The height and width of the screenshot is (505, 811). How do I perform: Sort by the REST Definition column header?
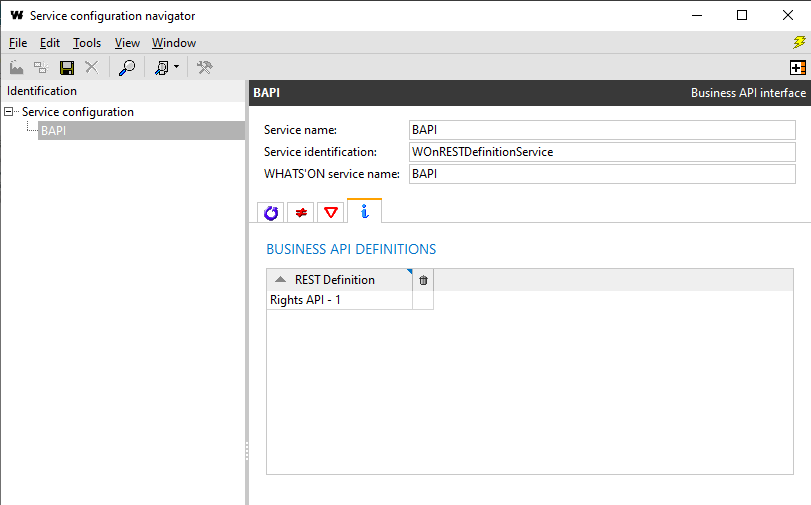click(335, 280)
